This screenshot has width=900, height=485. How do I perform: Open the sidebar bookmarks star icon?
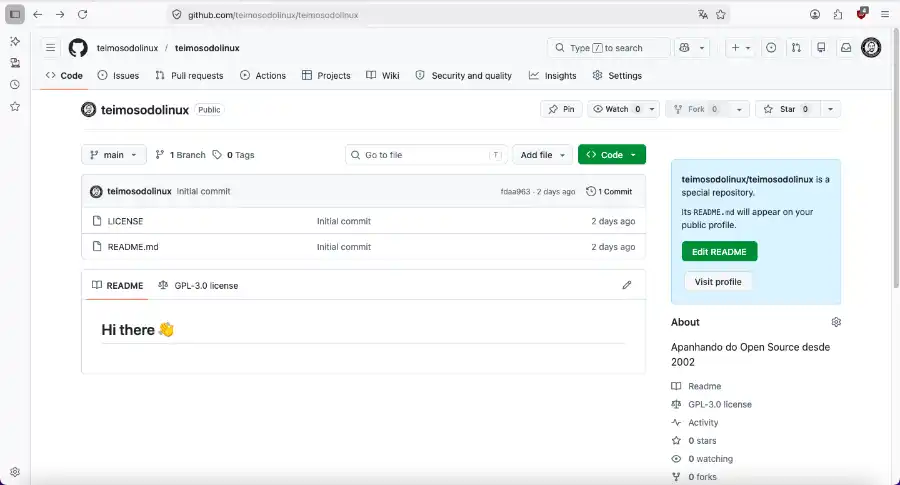[15, 106]
